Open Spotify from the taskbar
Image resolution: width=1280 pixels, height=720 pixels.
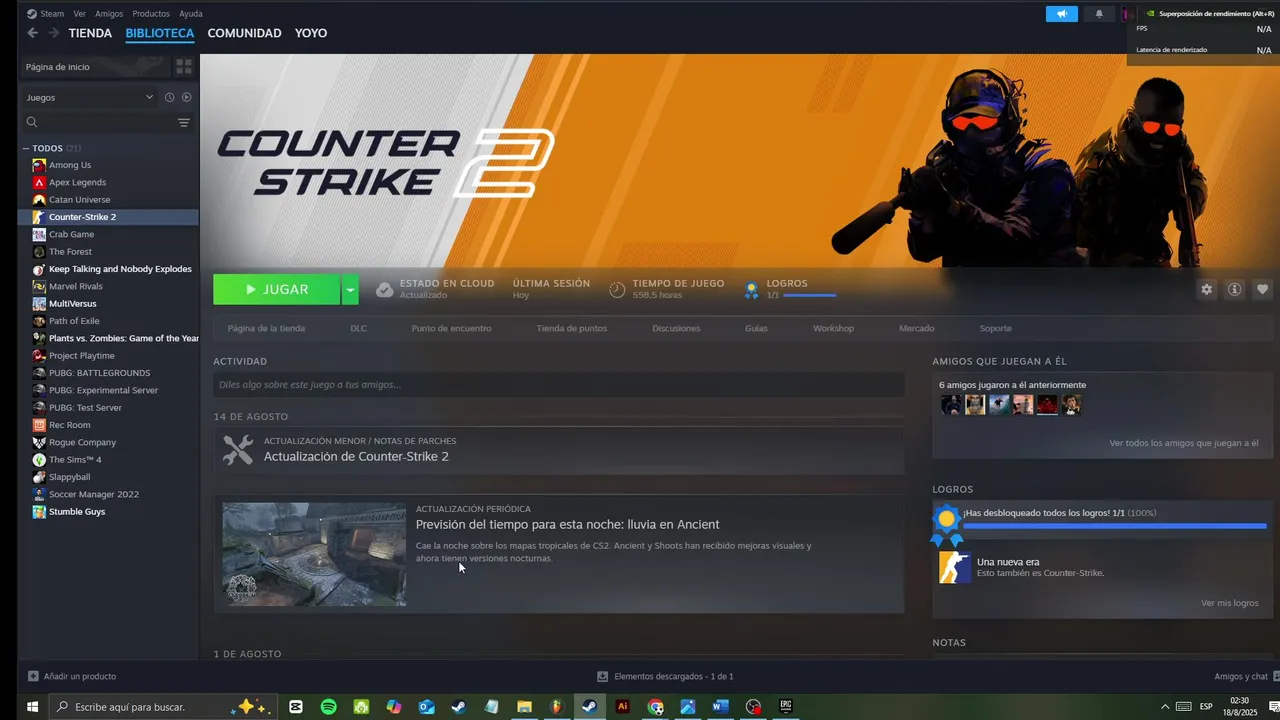coord(329,707)
